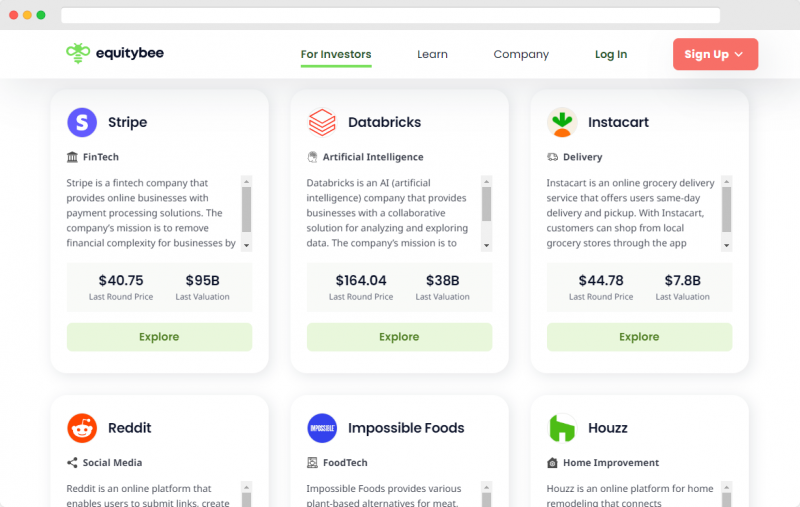
Task: Open the Sign Up dropdown
Action: pyautogui.click(x=715, y=54)
